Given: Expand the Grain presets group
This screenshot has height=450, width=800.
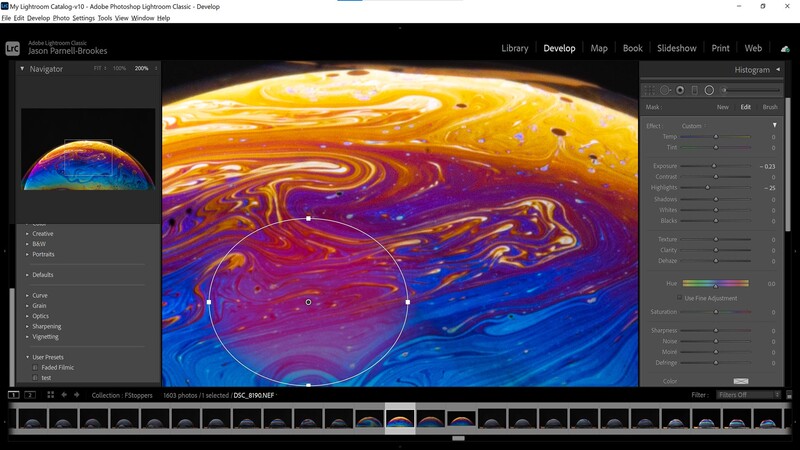Looking at the screenshot, I should [27, 306].
